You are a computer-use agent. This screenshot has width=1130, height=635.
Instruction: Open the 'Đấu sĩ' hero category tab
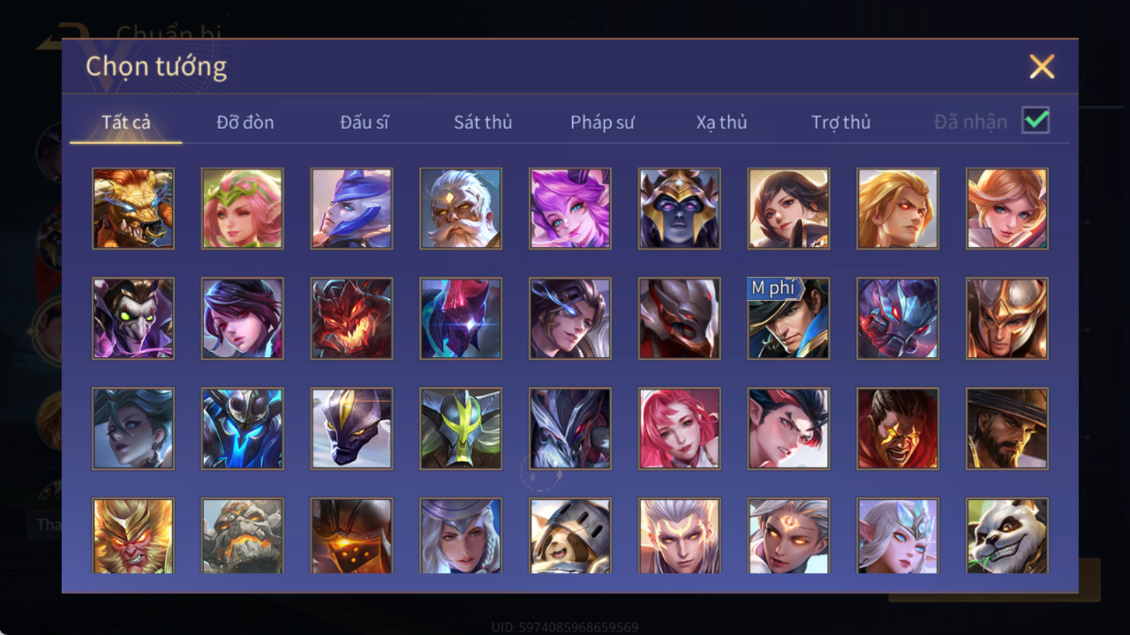pos(364,123)
